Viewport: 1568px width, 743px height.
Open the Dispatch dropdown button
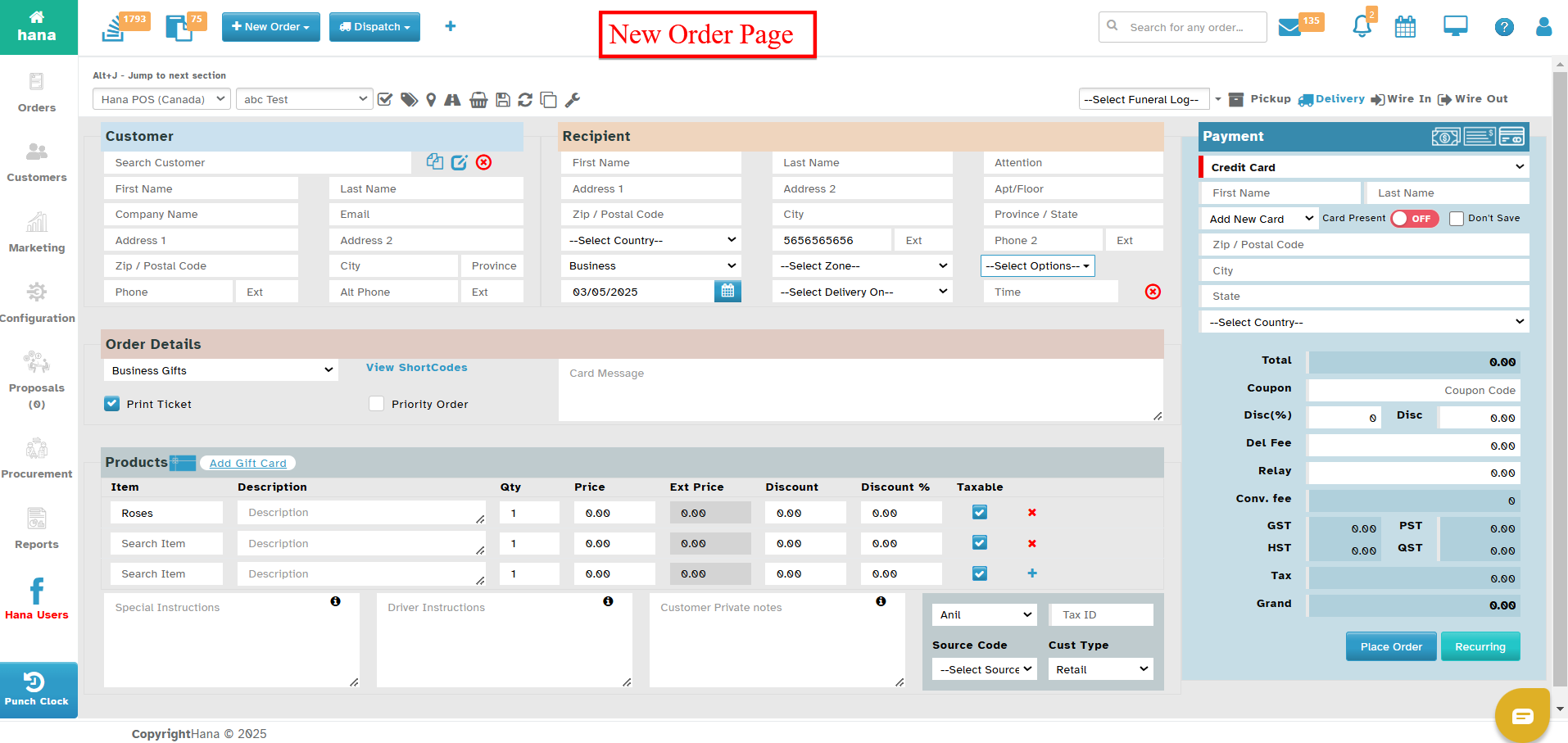click(x=374, y=27)
